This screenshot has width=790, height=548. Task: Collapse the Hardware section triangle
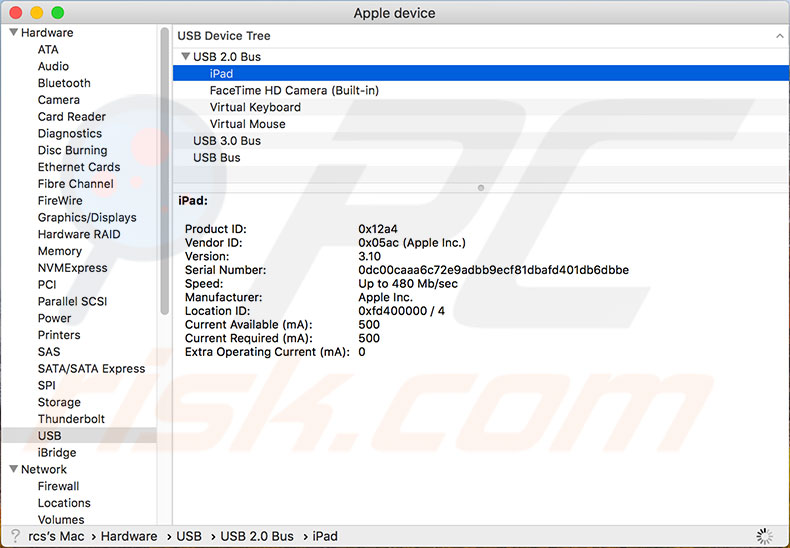(14, 32)
